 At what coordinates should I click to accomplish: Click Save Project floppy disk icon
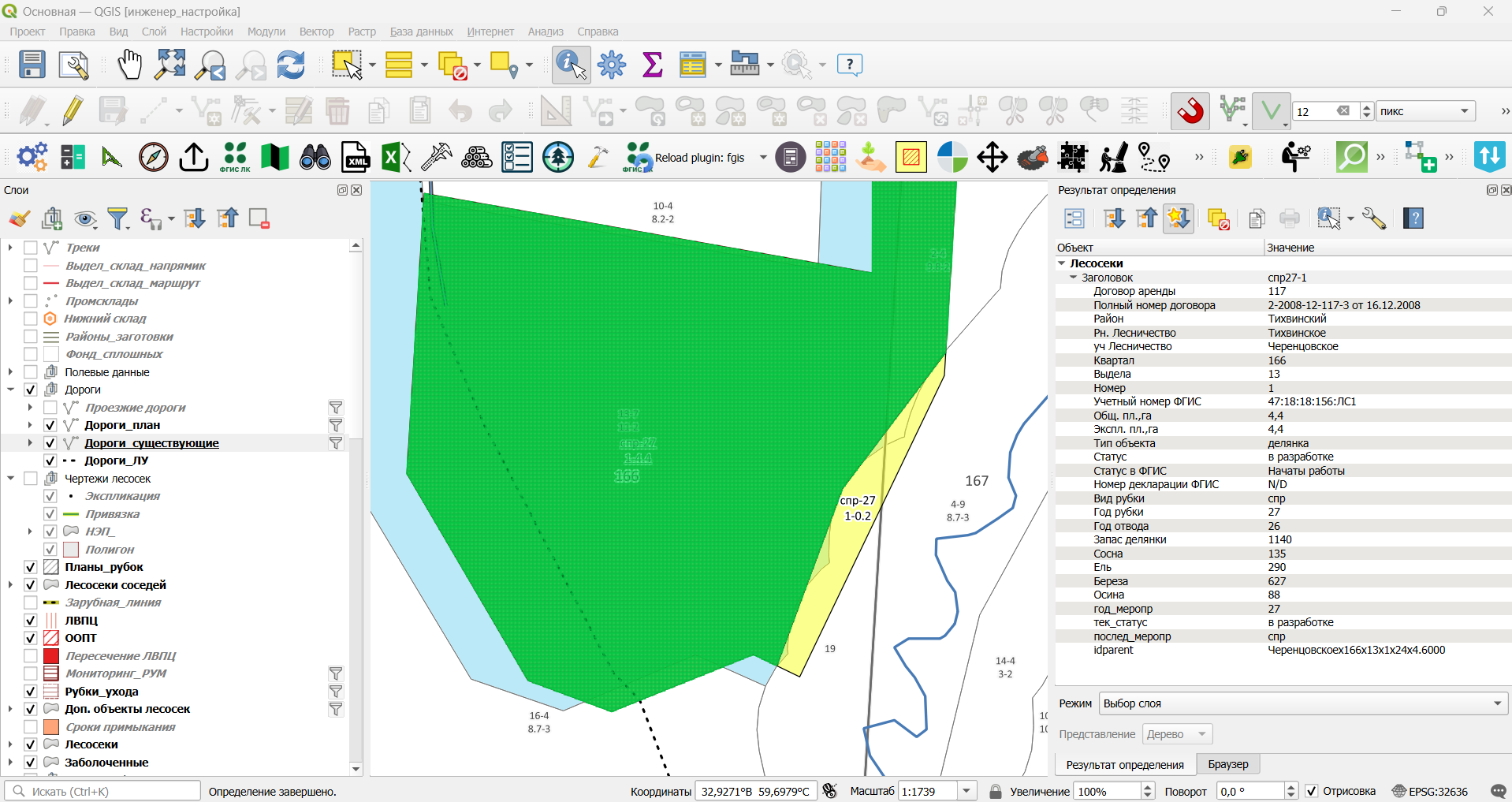pos(32,65)
